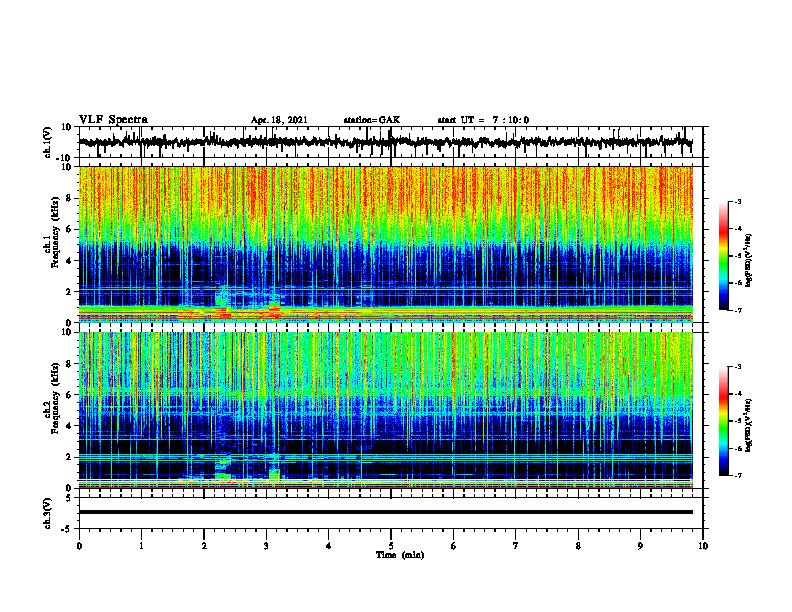792x612 pixels.
Task: Select the ch.1 "Frequency (kHz)" axis label
Action: click(x=55, y=233)
